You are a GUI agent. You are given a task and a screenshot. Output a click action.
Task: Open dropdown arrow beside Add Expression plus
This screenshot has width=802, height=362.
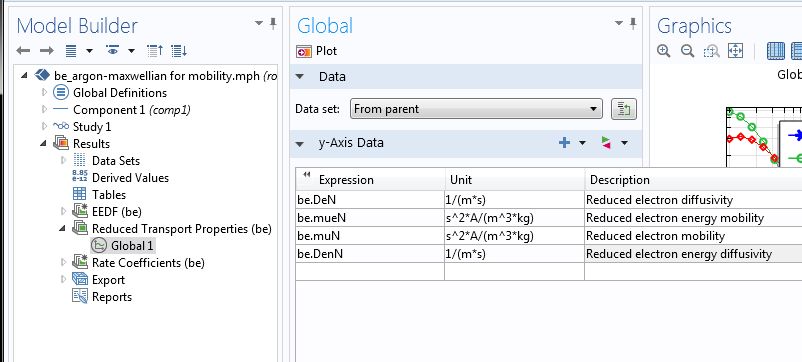pyautogui.click(x=582, y=143)
